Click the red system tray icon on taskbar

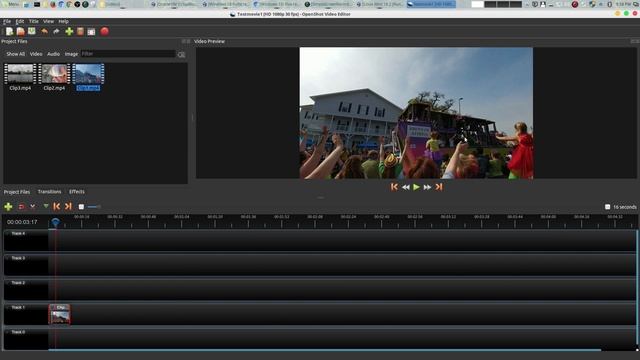(575, 4)
